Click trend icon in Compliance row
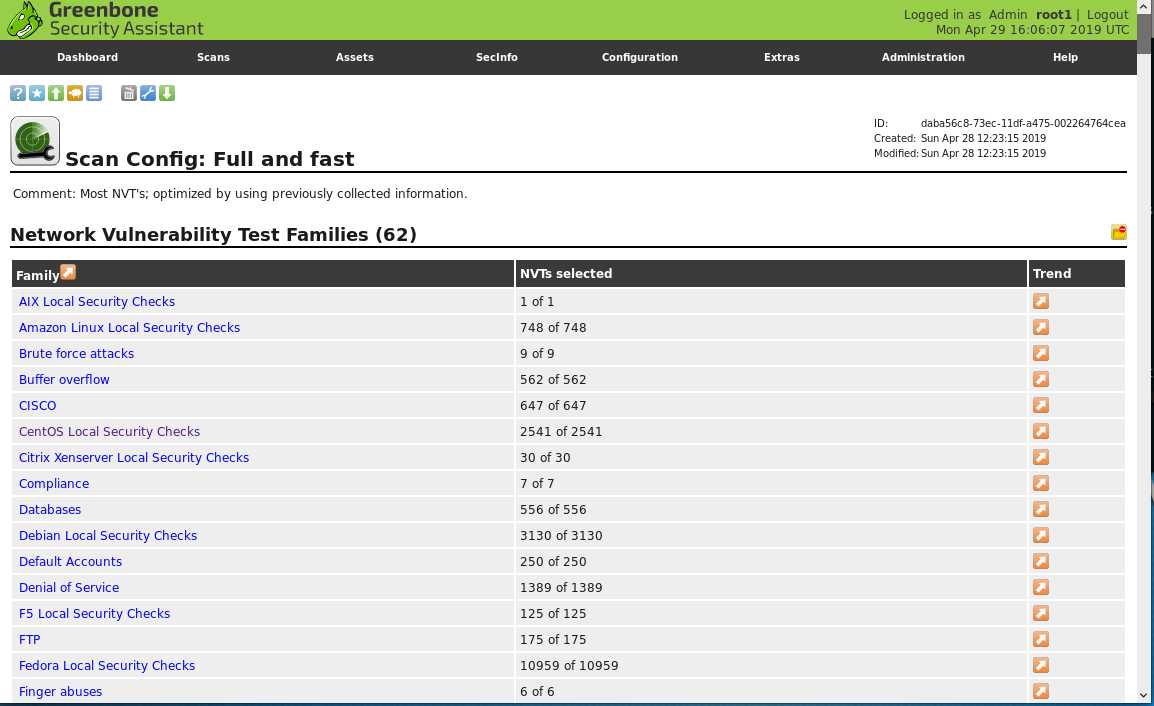1154x706 pixels. click(1041, 483)
